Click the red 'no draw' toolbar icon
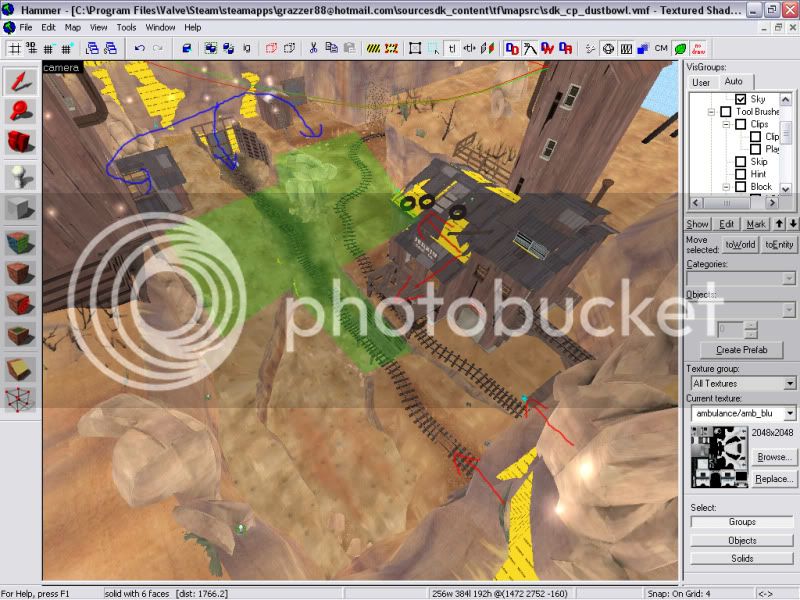Viewport: 800px width, 600px height. tap(698, 48)
